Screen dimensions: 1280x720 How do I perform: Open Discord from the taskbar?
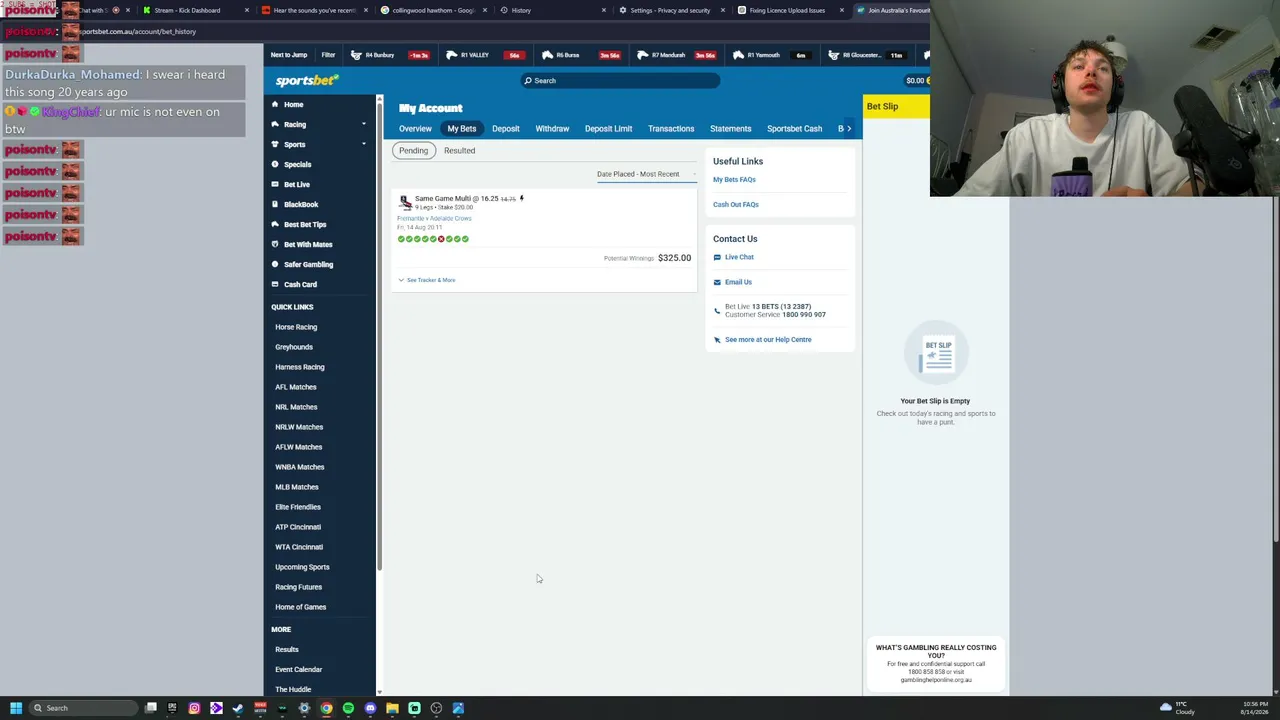pyautogui.click(x=370, y=708)
